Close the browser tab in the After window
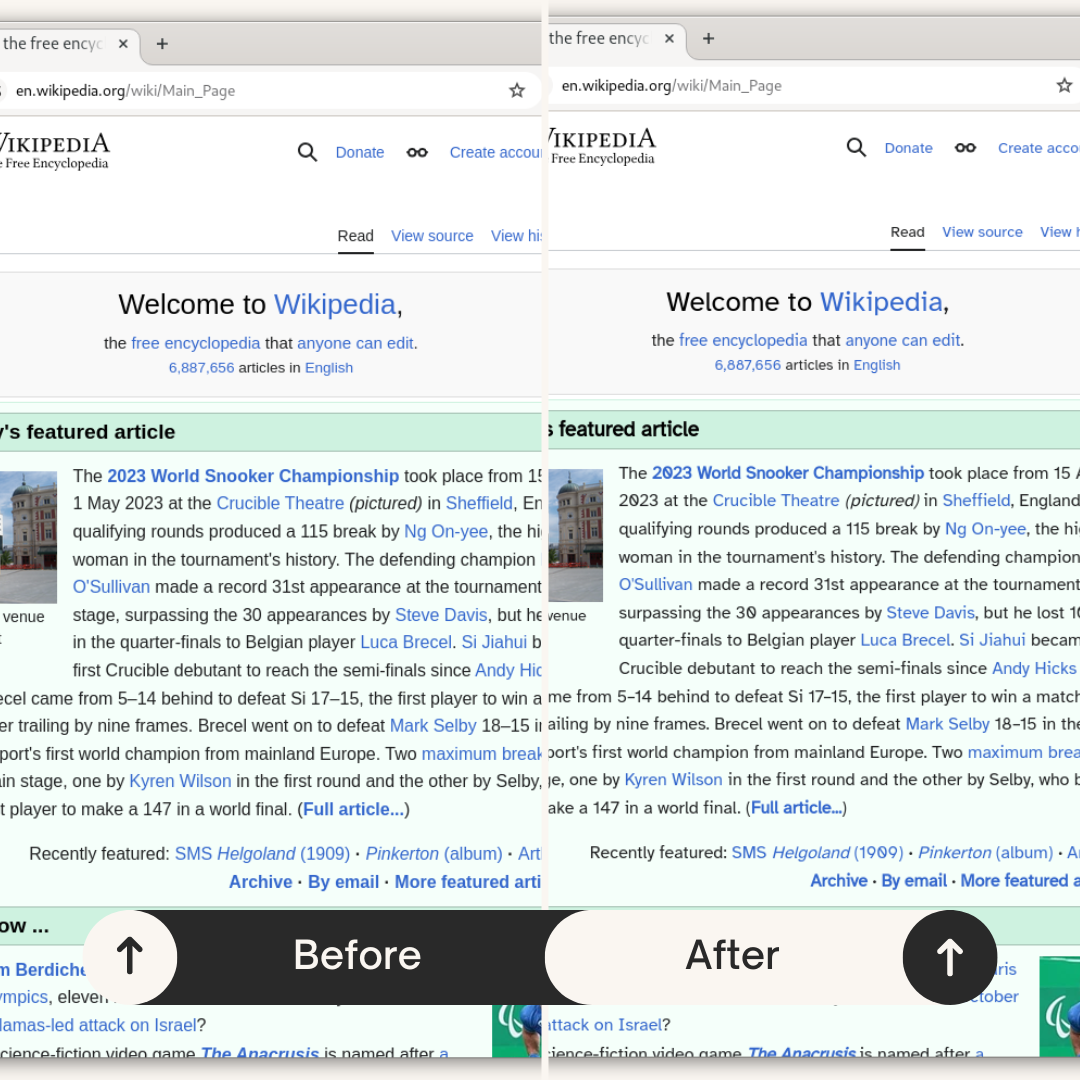Screen dimensions: 1080x1080 coord(669,39)
